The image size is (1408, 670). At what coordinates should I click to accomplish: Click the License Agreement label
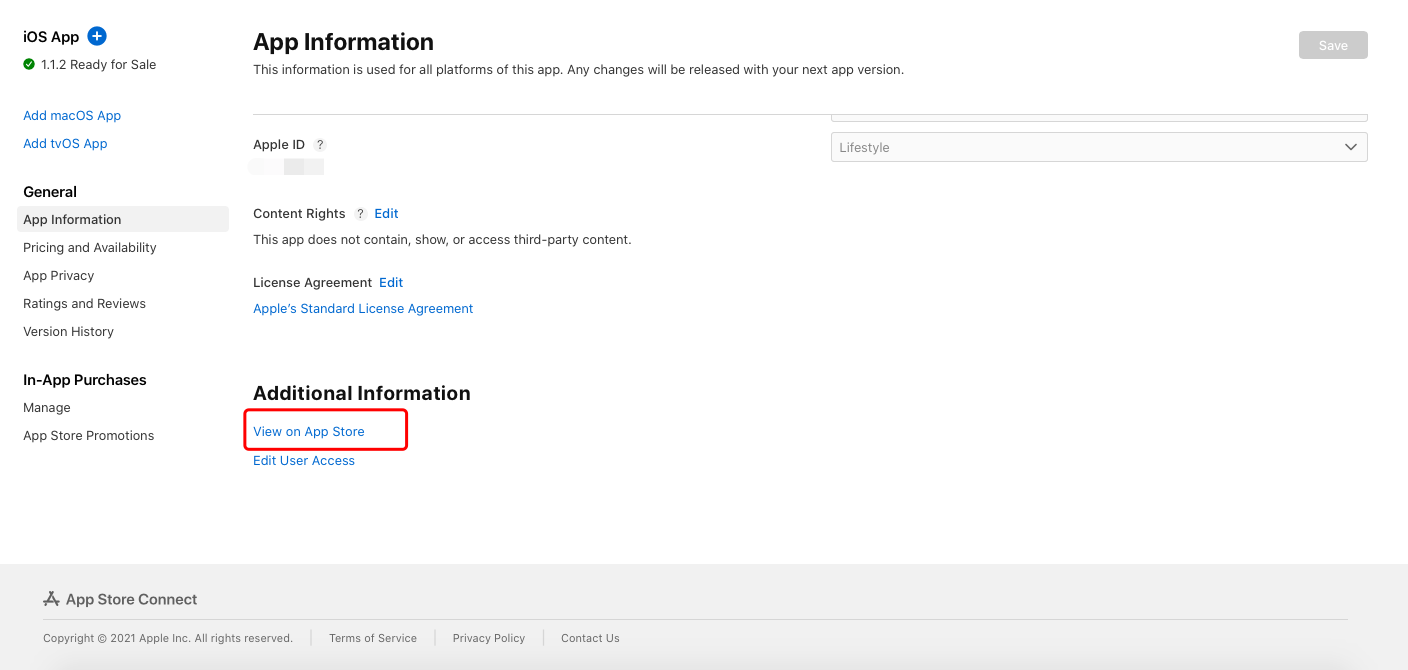312,282
